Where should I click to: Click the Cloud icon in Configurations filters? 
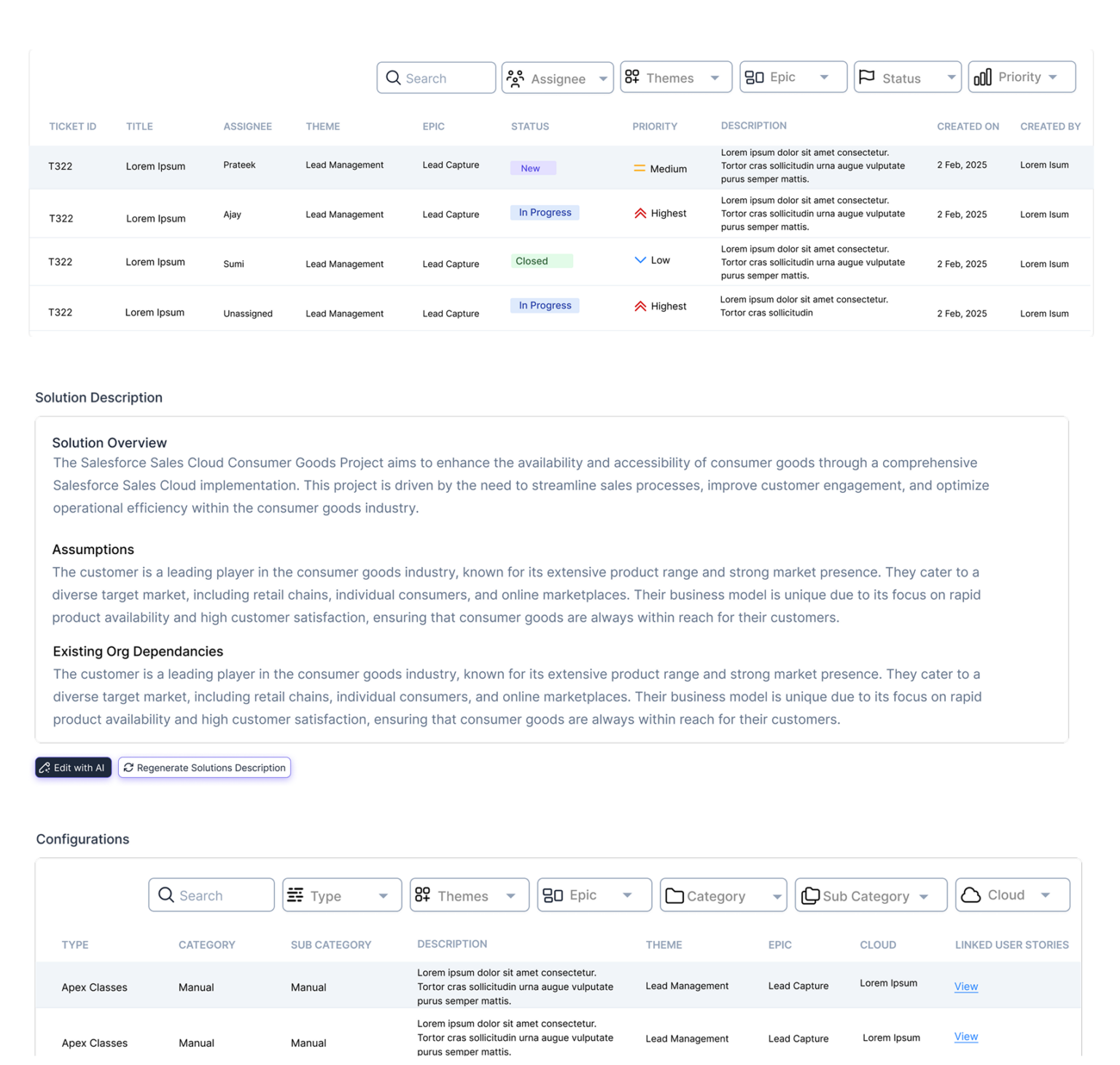[970, 894]
